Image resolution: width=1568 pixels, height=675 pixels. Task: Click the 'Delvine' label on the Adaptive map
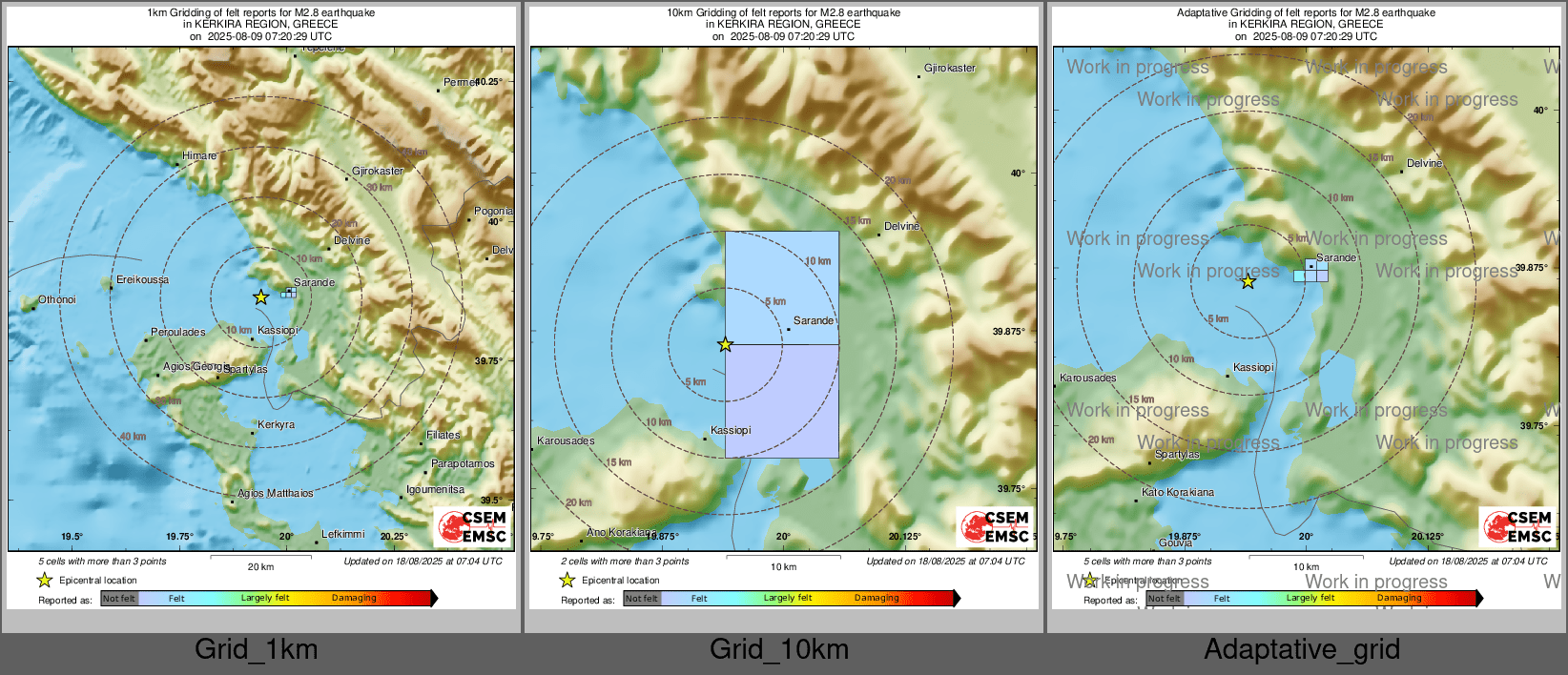1424,163
